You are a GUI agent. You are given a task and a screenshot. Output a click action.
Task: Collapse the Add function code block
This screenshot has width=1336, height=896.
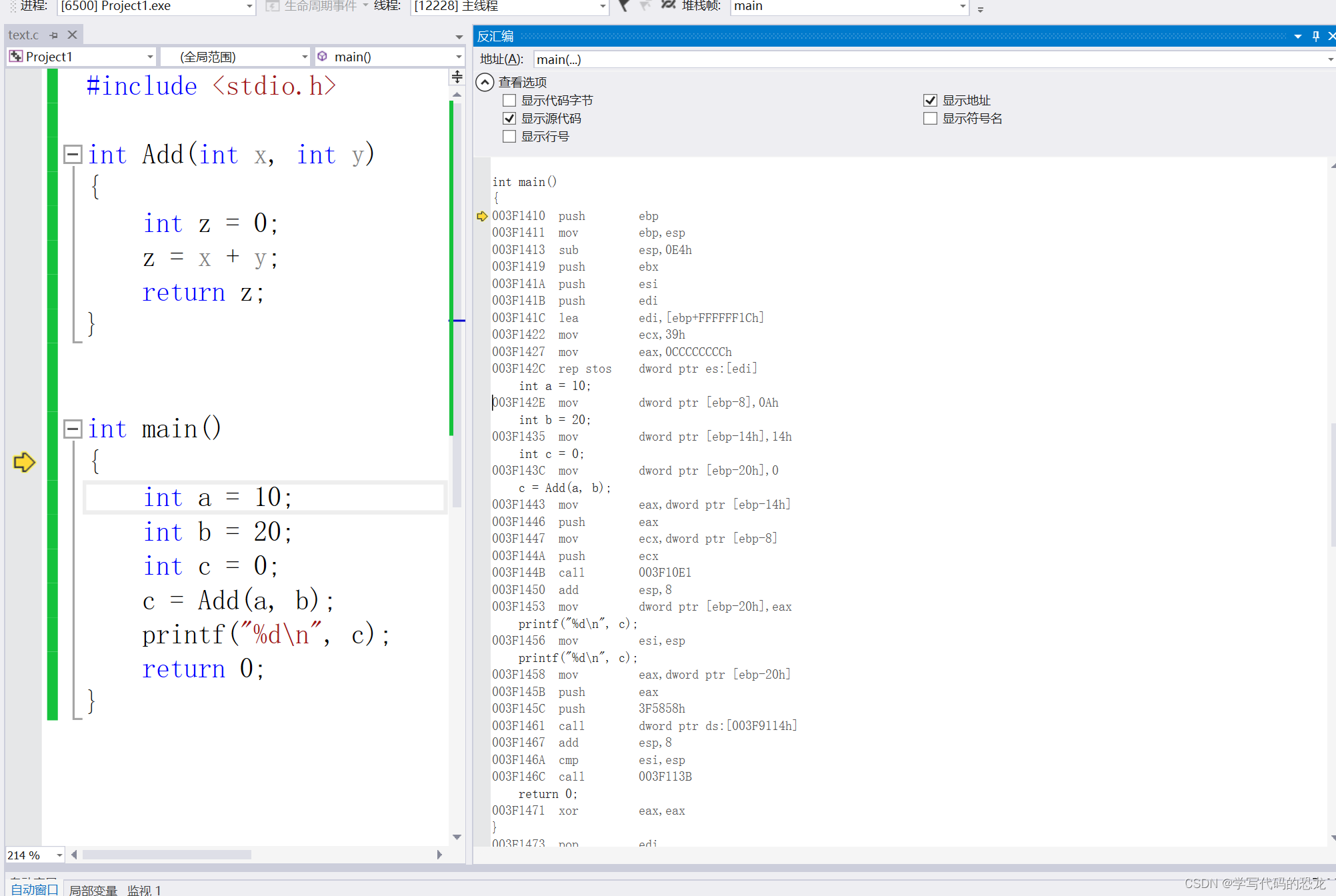(x=72, y=155)
